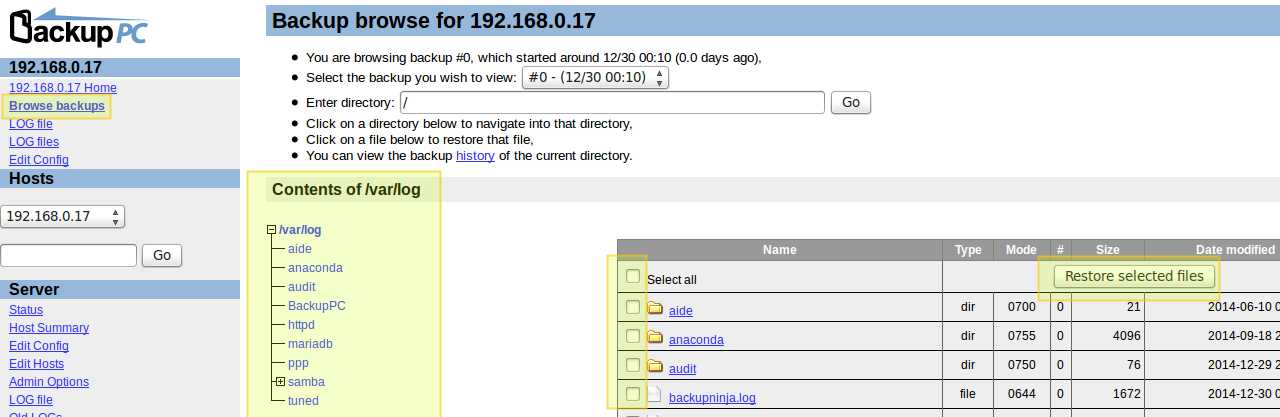Click size value 4096 for anaconda
The width and height of the screenshot is (1280, 417).
click(1126, 337)
